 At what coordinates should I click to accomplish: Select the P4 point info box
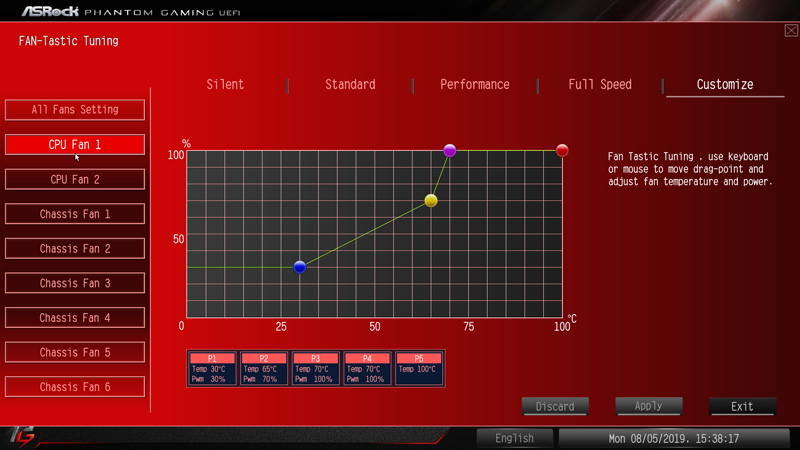[x=367, y=368]
